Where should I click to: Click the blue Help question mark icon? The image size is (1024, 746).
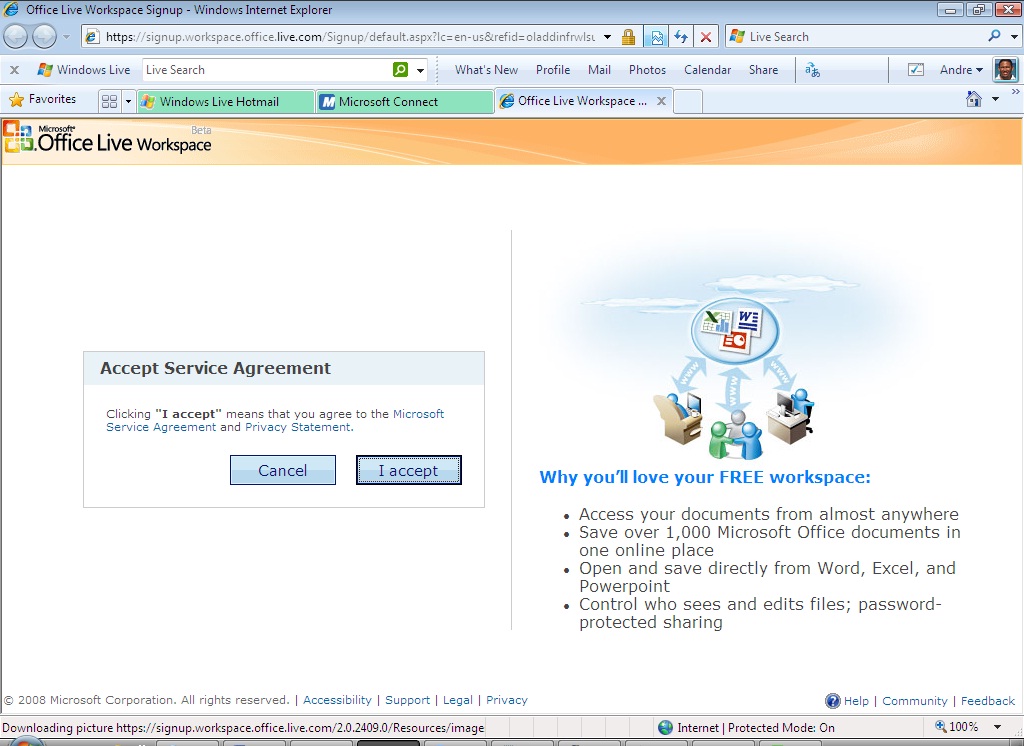tap(833, 701)
